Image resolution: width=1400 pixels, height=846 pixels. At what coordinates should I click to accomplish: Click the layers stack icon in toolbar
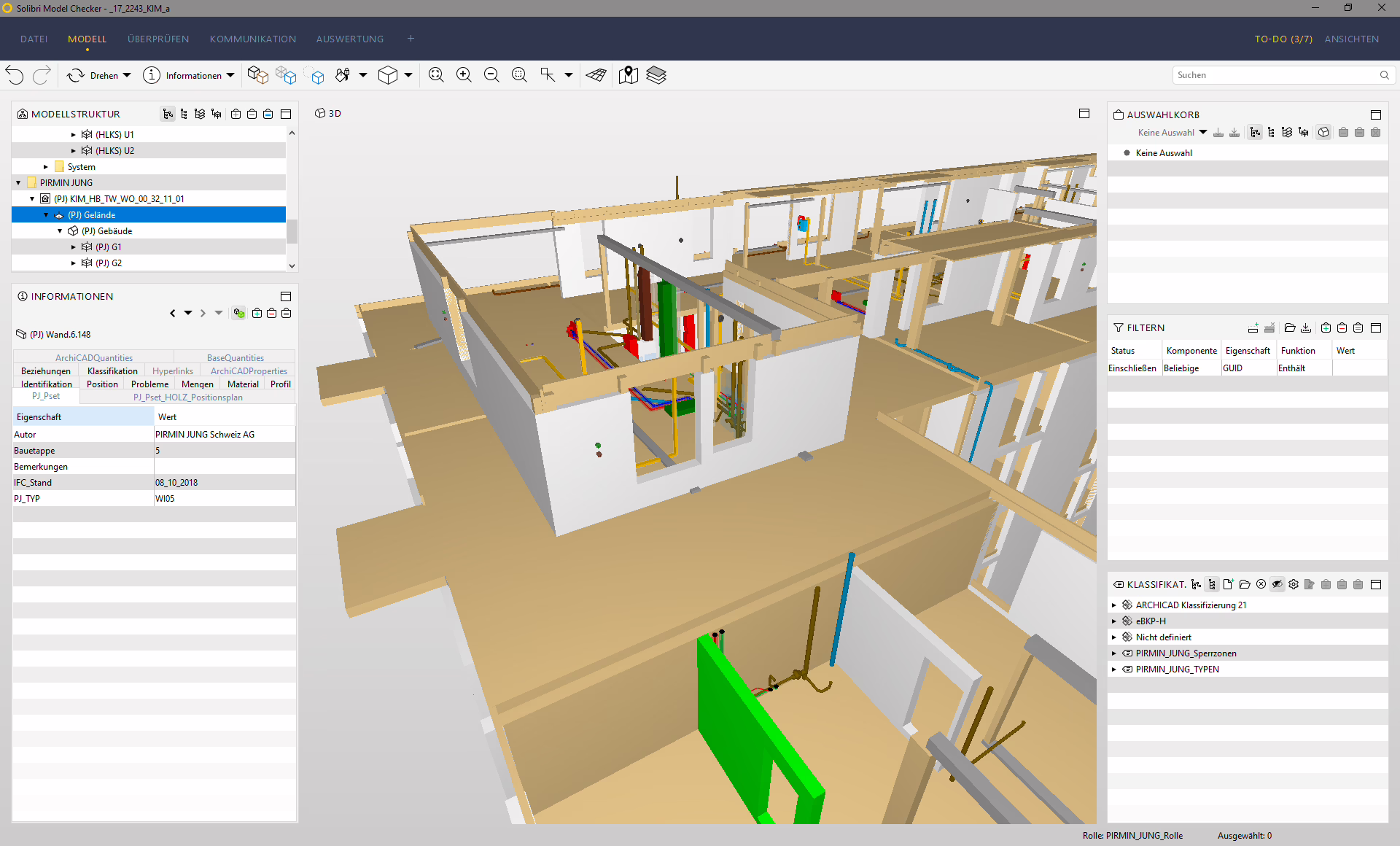(x=656, y=75)
